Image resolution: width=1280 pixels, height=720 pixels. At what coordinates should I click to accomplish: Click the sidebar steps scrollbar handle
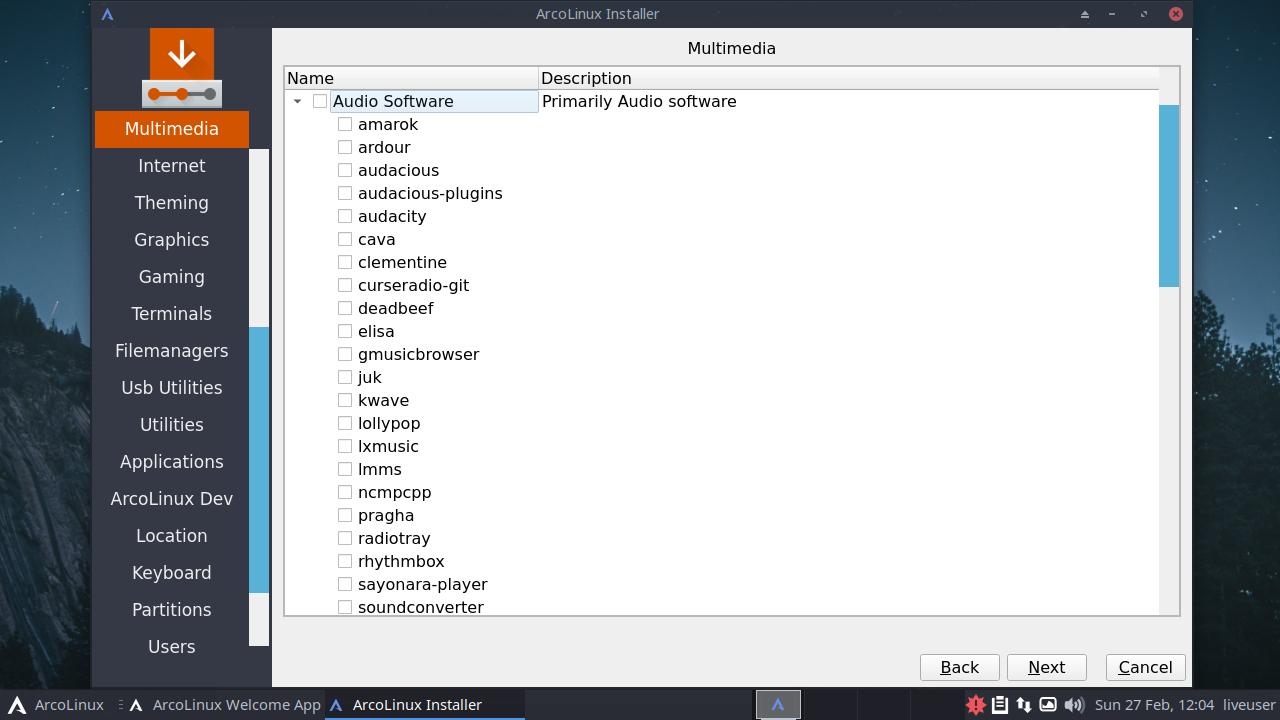(x=259, y=460)
